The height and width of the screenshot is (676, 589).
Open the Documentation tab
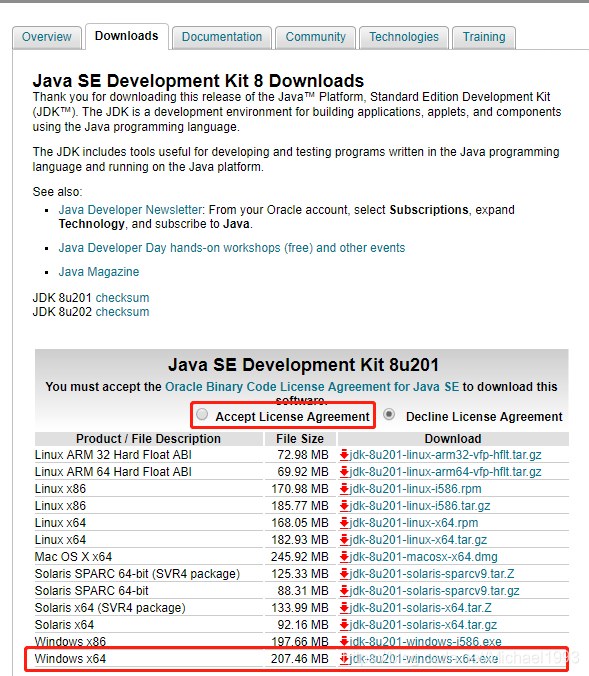[222, 37]
